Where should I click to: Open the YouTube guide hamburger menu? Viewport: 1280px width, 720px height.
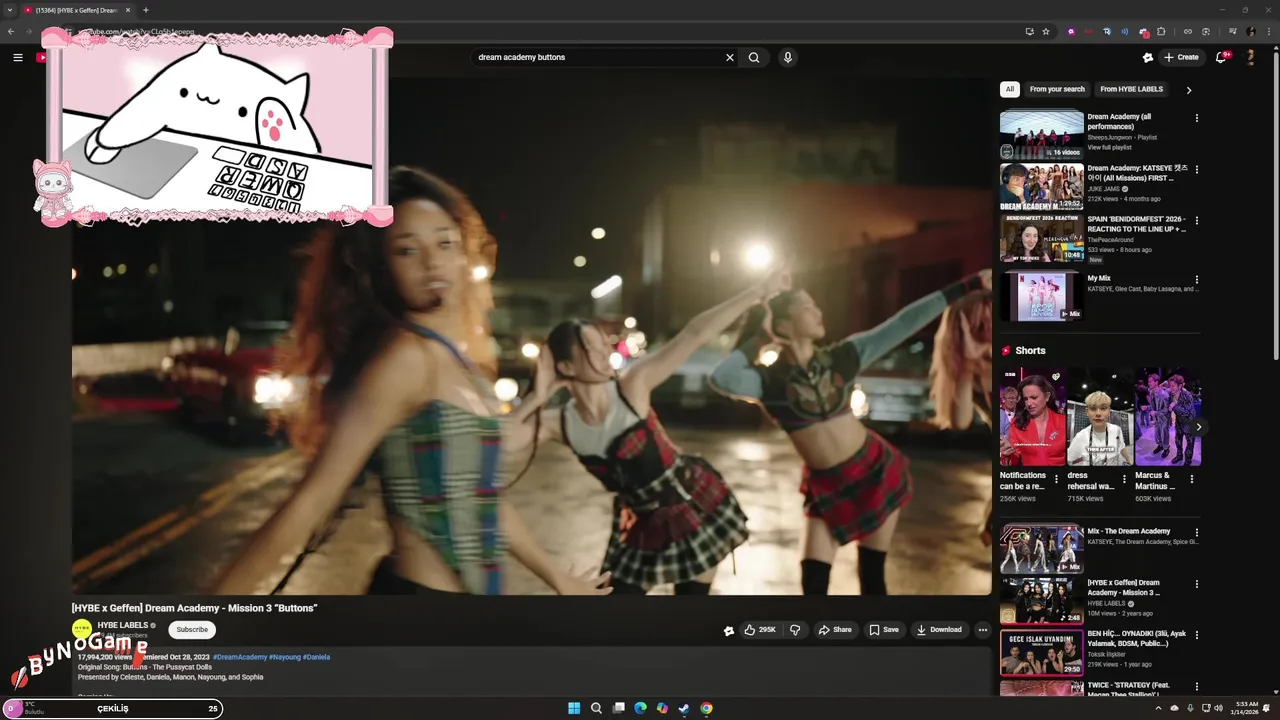coord(18,58)
